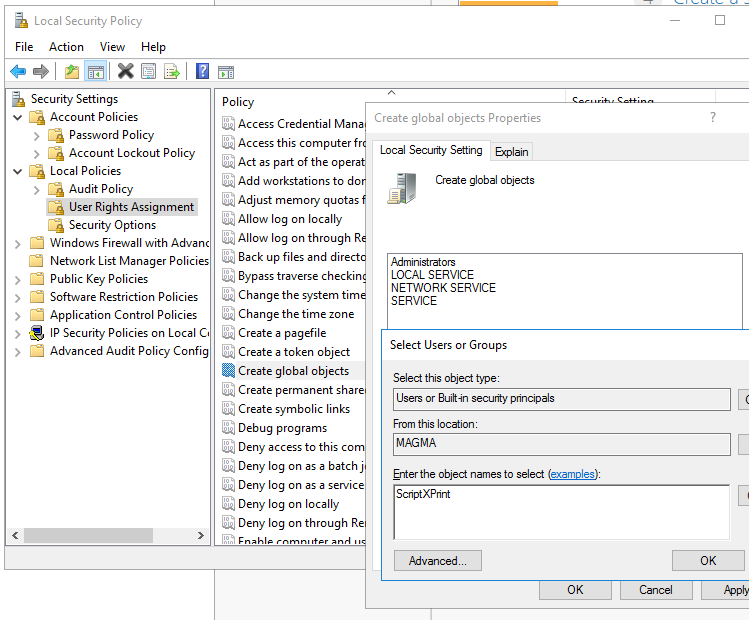The width and height of the screenshot is (749, 620).
Task: Open the Action menu
Action: [x=66, y=47]
